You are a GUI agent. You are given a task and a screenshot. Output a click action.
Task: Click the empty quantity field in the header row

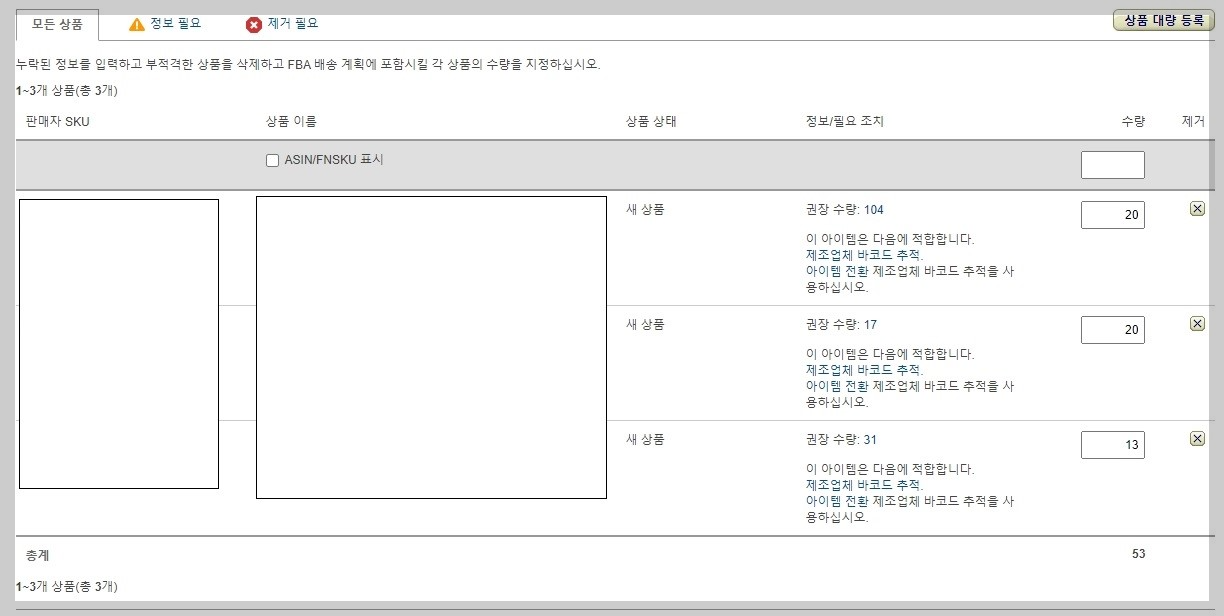1112,164
